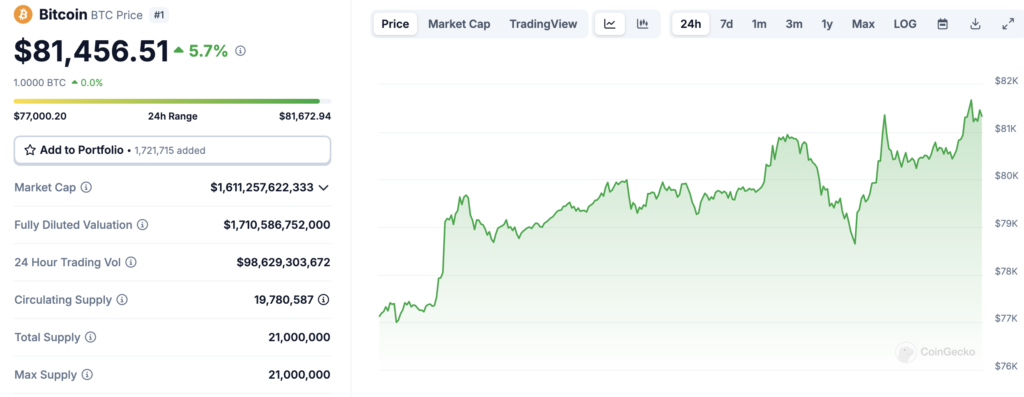
Task: Expand Market Cap value chevron
Action: click(x=323, y=187)
